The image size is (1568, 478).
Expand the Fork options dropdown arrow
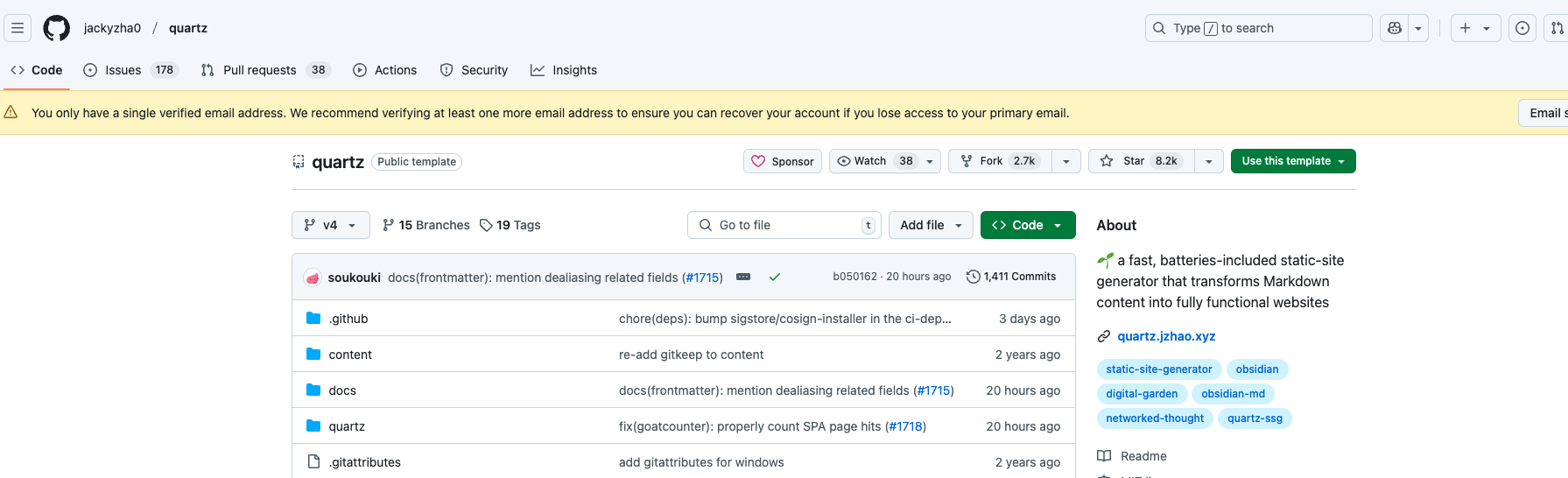click(1065, 161)
